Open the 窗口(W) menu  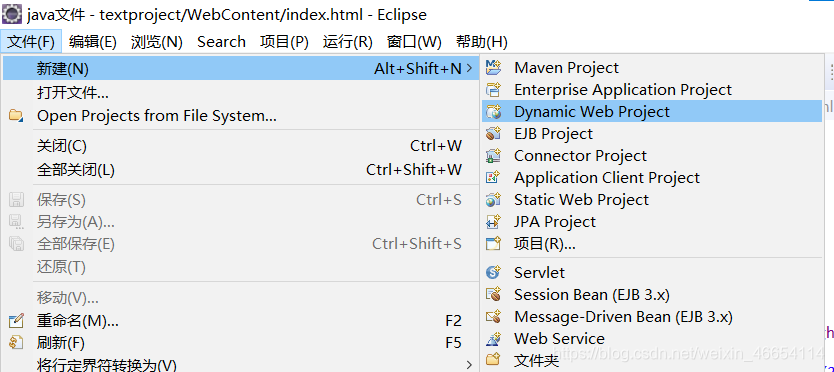click(414, 42)
